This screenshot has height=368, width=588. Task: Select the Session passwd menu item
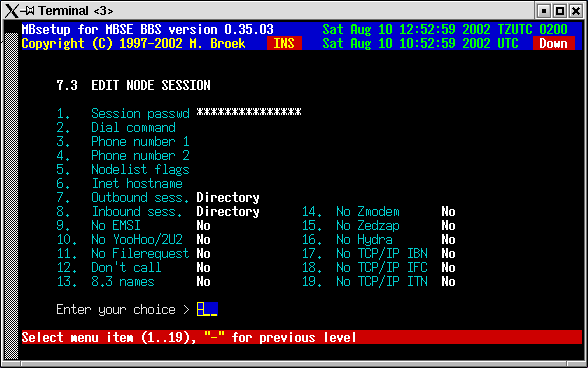[x=140, y=113]
